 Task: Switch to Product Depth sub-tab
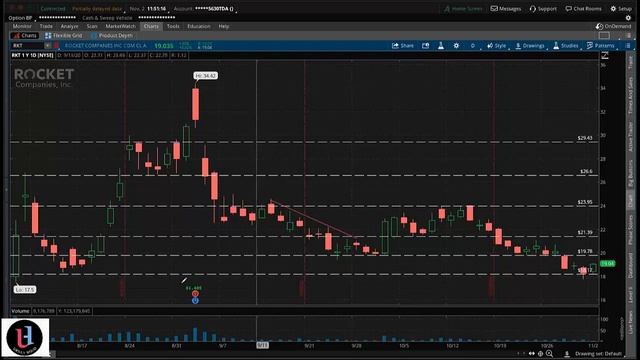click(x=112, y=36)
